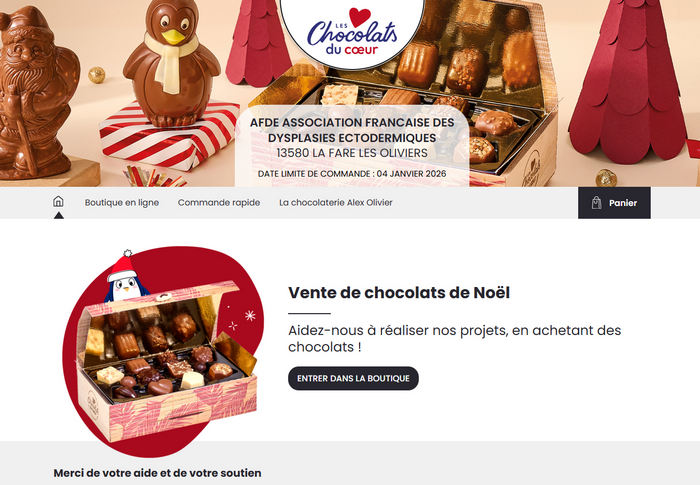Click the large red paper tree

point(630,85)
